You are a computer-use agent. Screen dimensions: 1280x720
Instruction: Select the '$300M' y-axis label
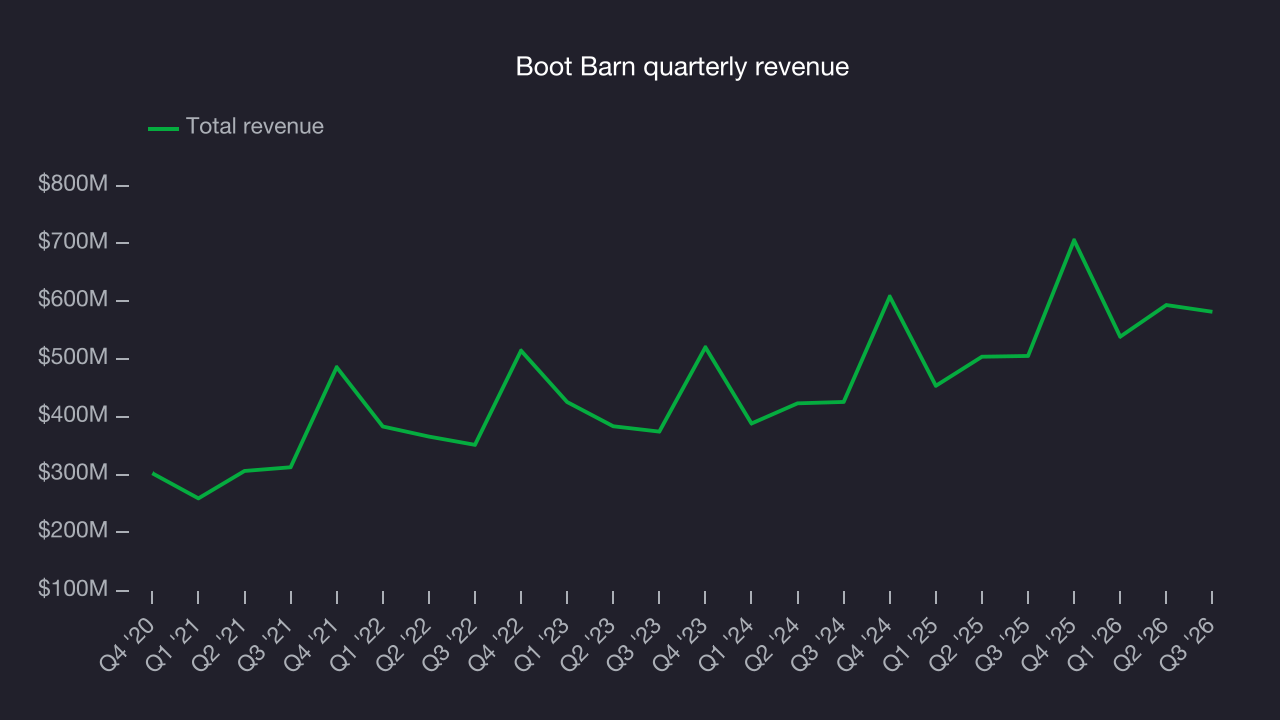point(73,473)
